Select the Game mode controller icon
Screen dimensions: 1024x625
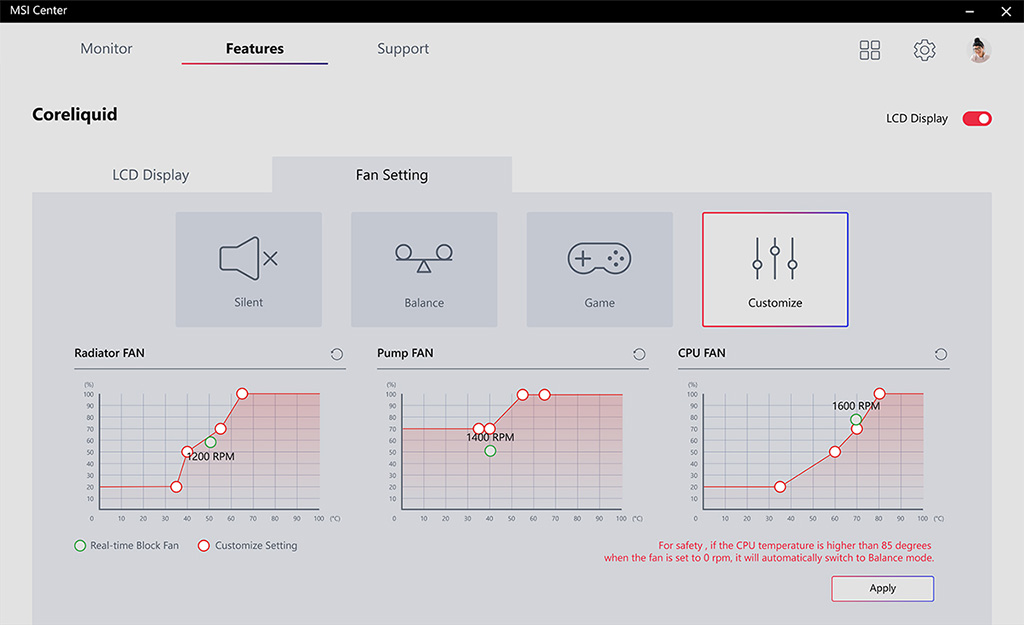click(600, 259)
